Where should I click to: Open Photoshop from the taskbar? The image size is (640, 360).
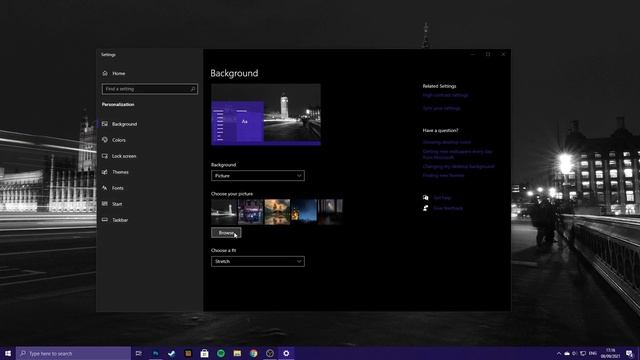156,353
